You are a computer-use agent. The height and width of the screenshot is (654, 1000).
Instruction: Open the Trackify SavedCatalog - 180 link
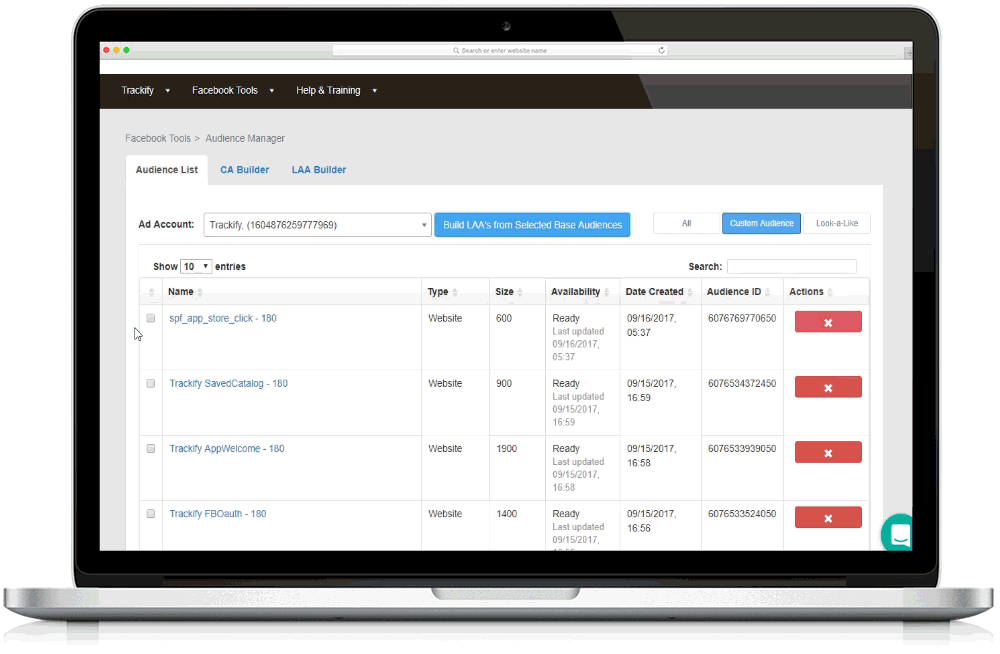pyautogui.click(x=228, y=383)
